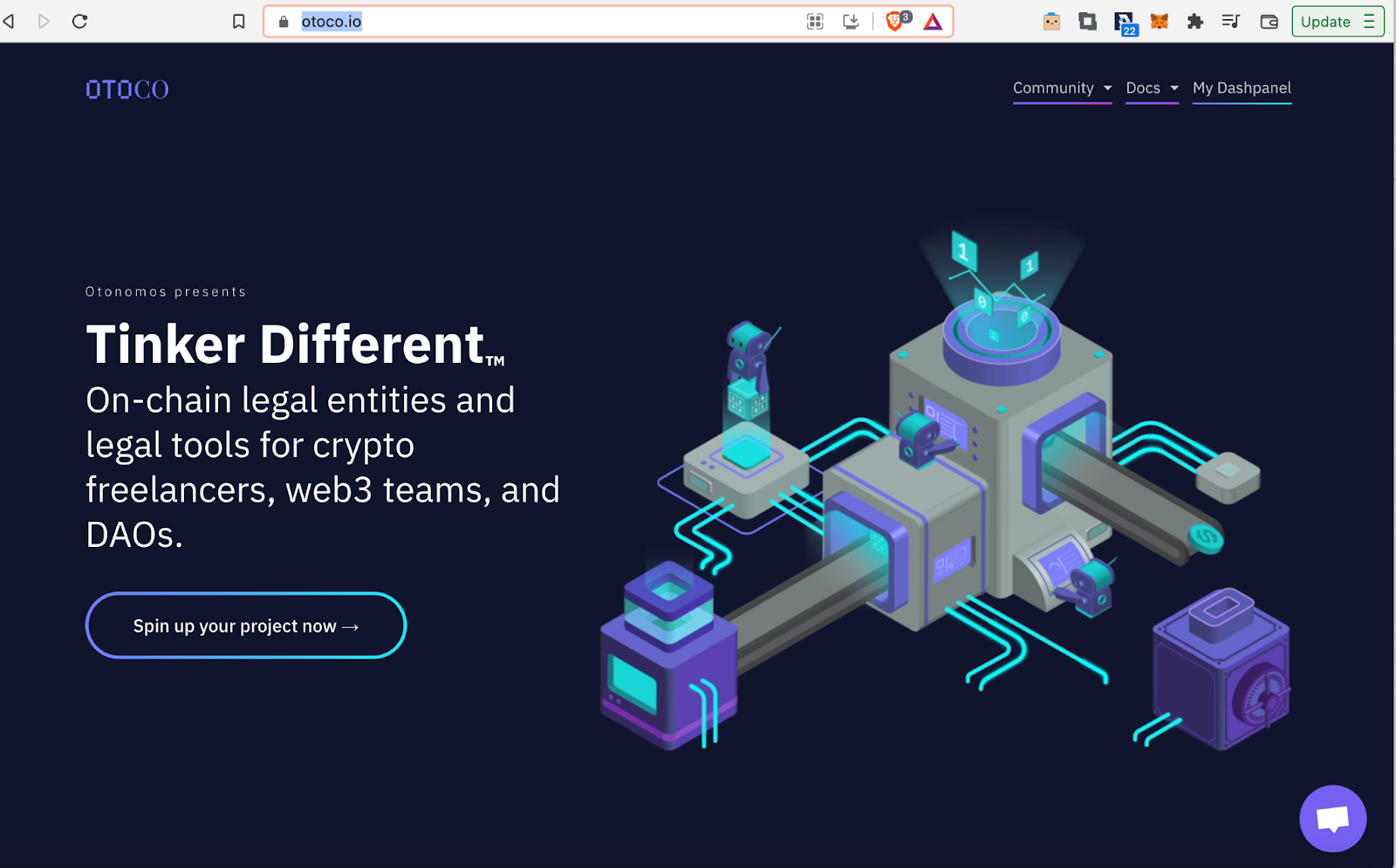This screenshot has height=868, width=1396.
Task: Open the QR code grid icon in address bar
Action: pyautogui.click(x=815, y=22)
